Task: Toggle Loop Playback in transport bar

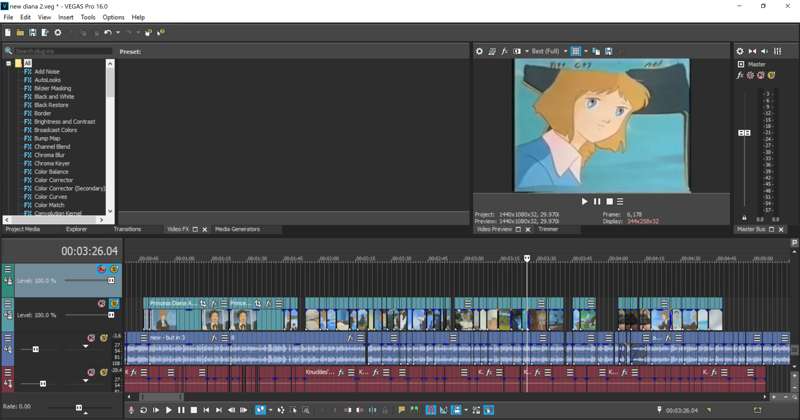Action: (143, 410)
